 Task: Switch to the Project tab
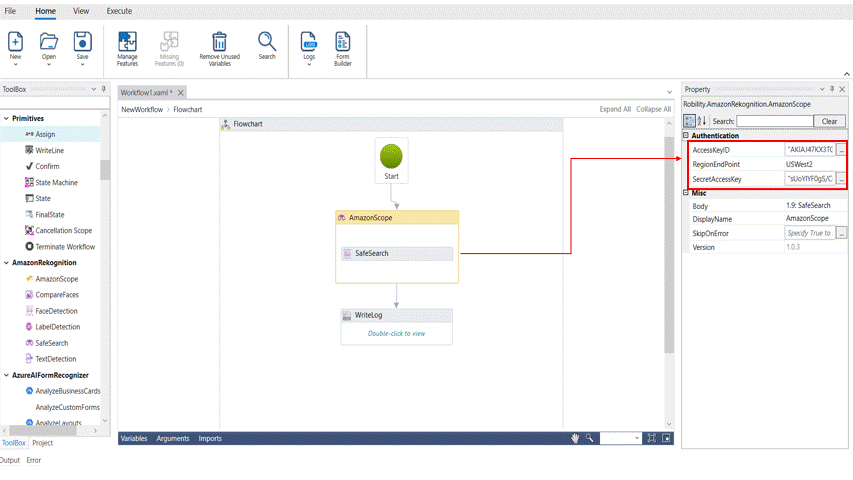pyautogui.click(x=42, y=443)
